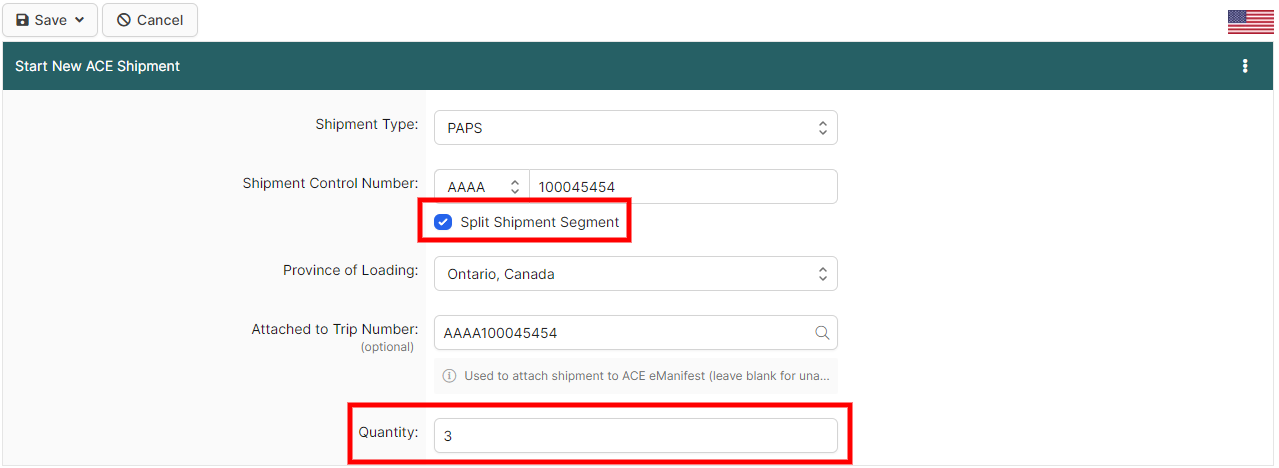Screen dimensions: 1279x468
Task: Click the info icon below Trip Number
Action: (x=449, y=376)
